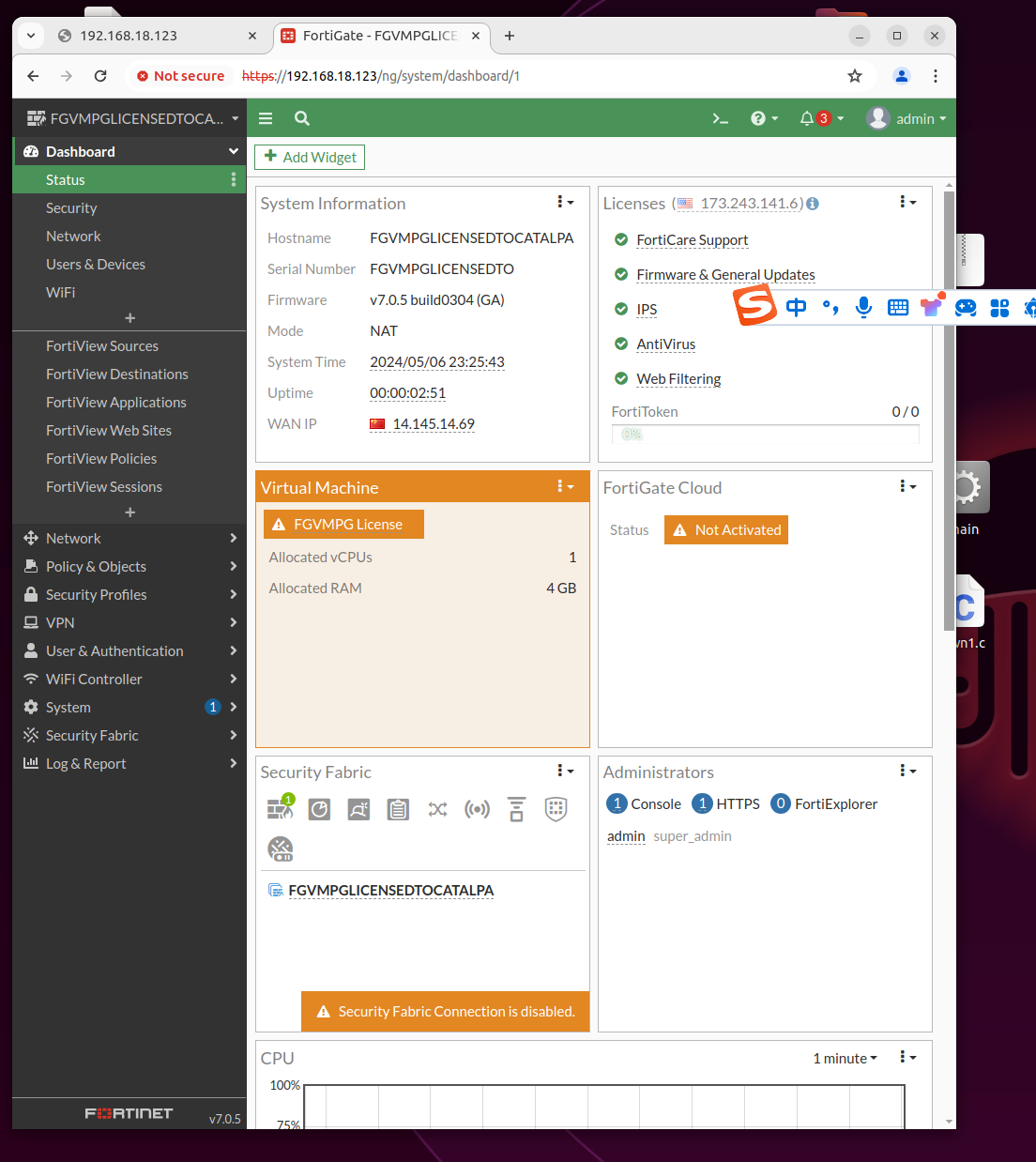
Task: Select the Network dashboard under Dashboard
Action: pos(73,236)
